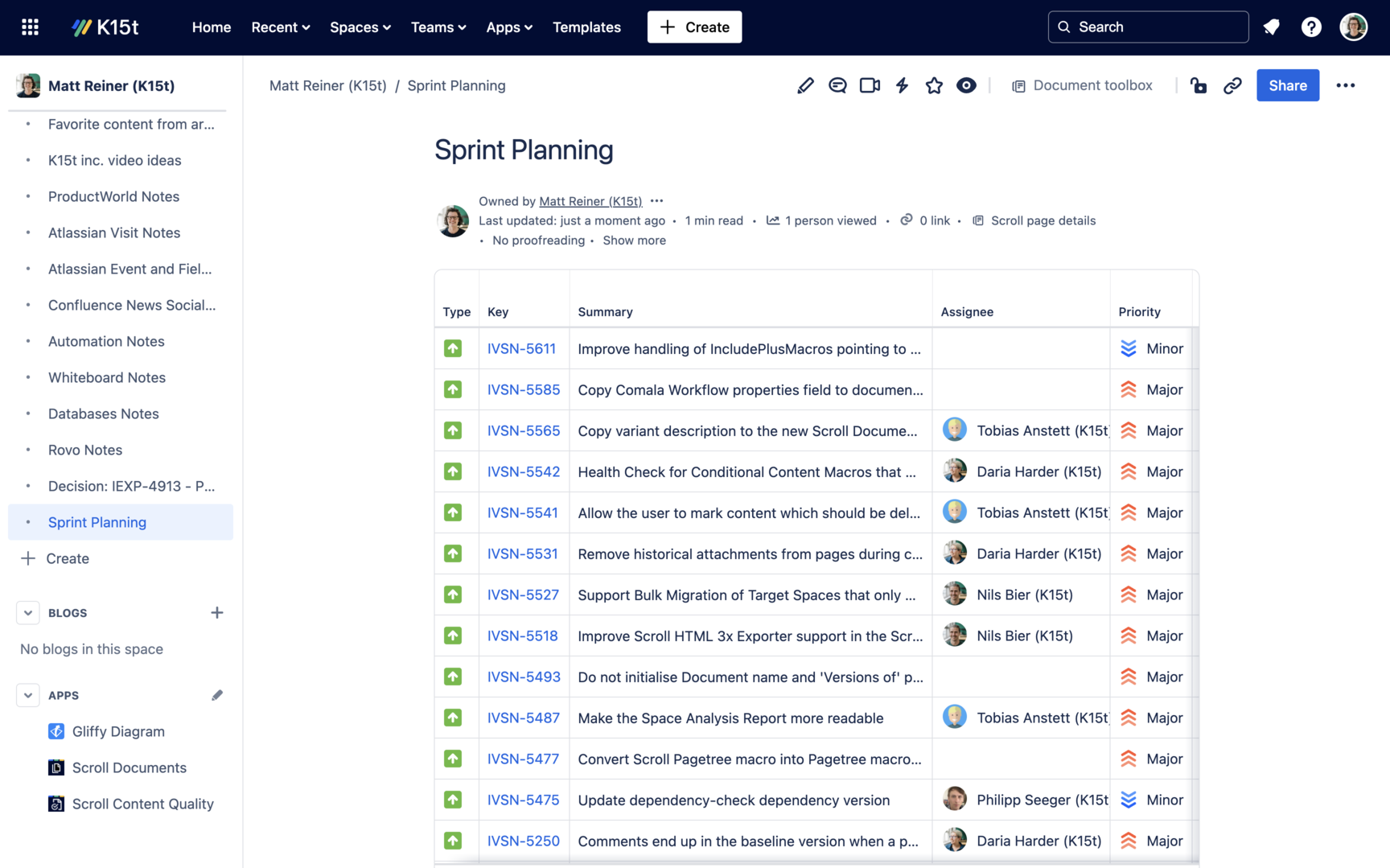Open notifications with the bell icon
This screenshot has height=868, width=1390.
pyautogui.click(x=1271, y=27)
